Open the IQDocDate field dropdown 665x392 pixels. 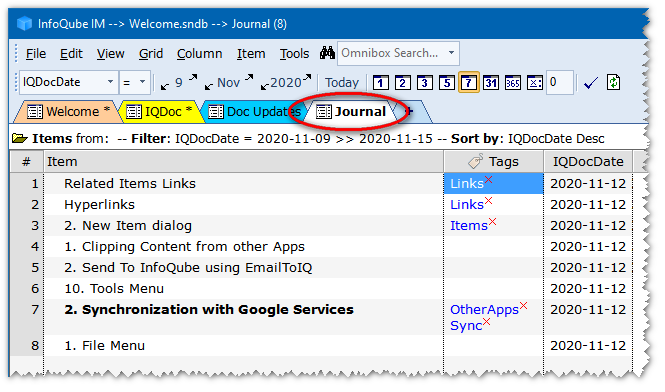[110, 82]
